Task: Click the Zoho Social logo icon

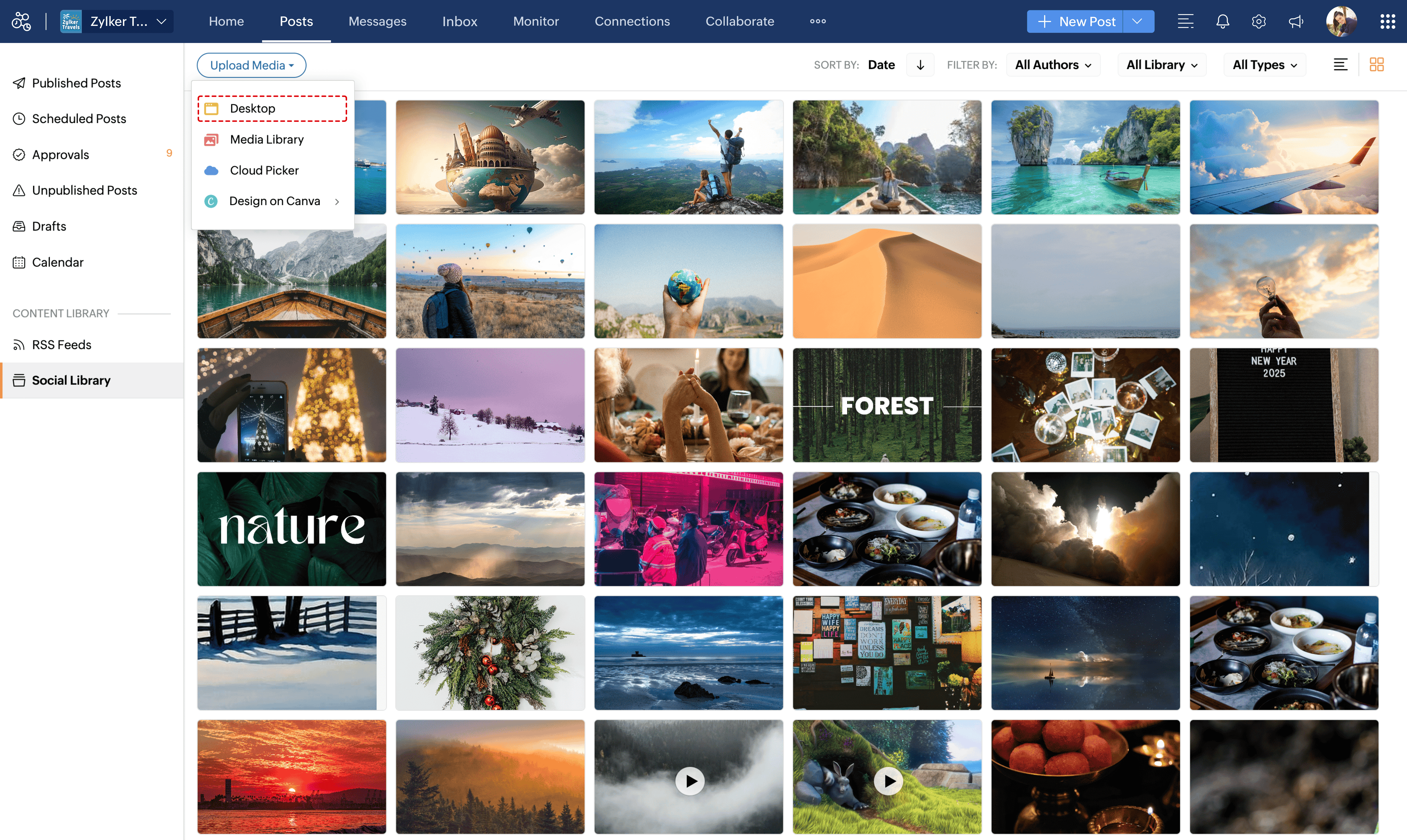Action: click(x=21, y=21)
